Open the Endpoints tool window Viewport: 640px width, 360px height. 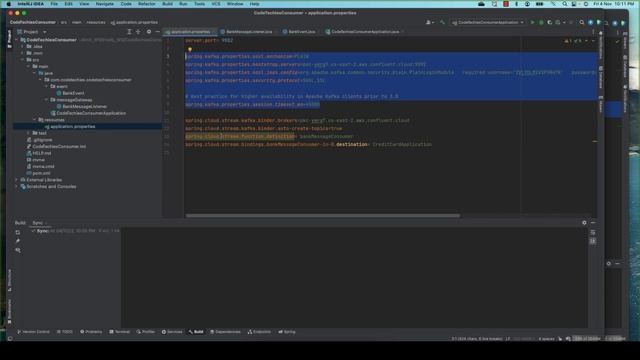point(259,332)
